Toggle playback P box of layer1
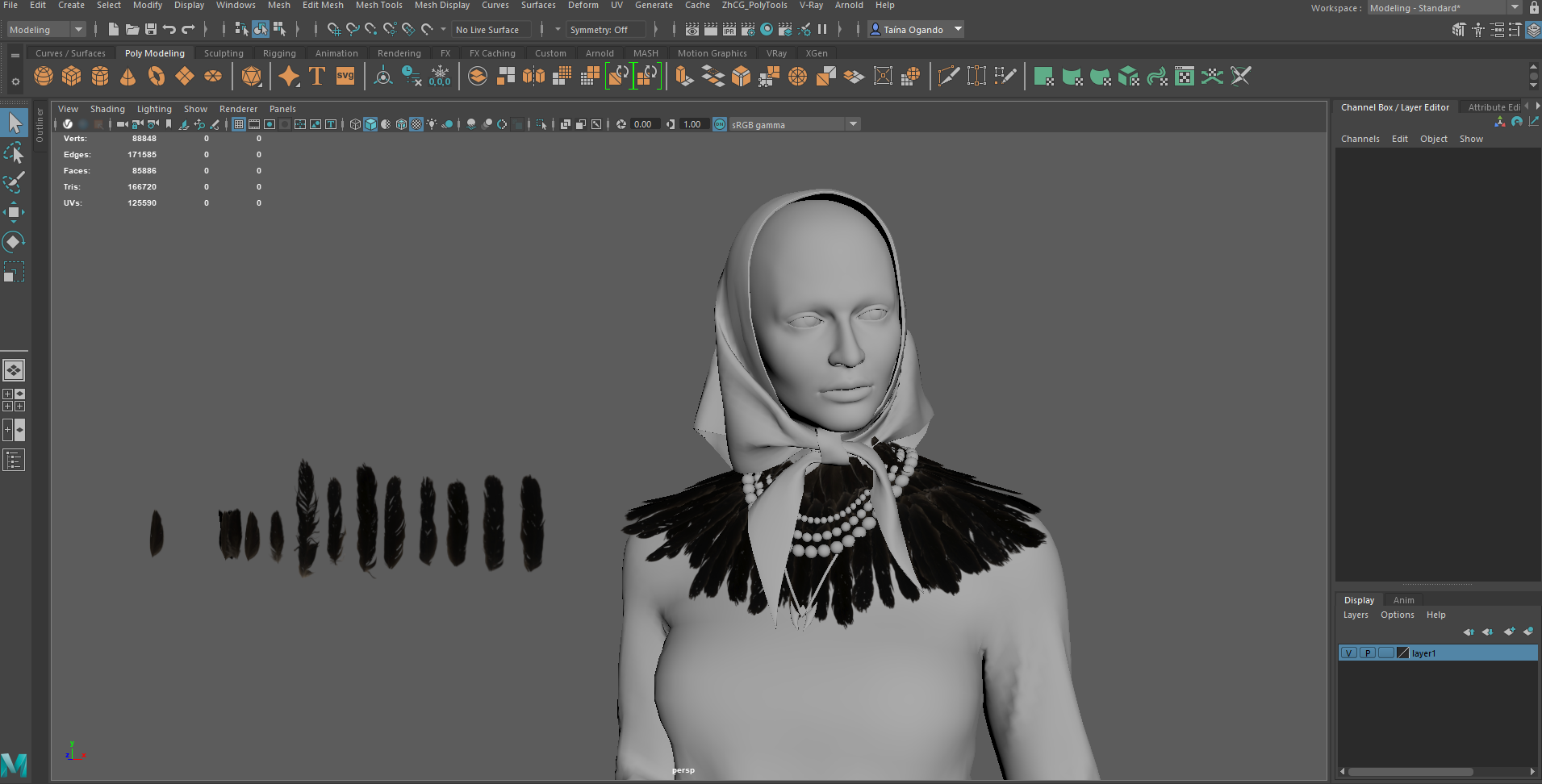1542x784 pixels. coord(1367,653)
